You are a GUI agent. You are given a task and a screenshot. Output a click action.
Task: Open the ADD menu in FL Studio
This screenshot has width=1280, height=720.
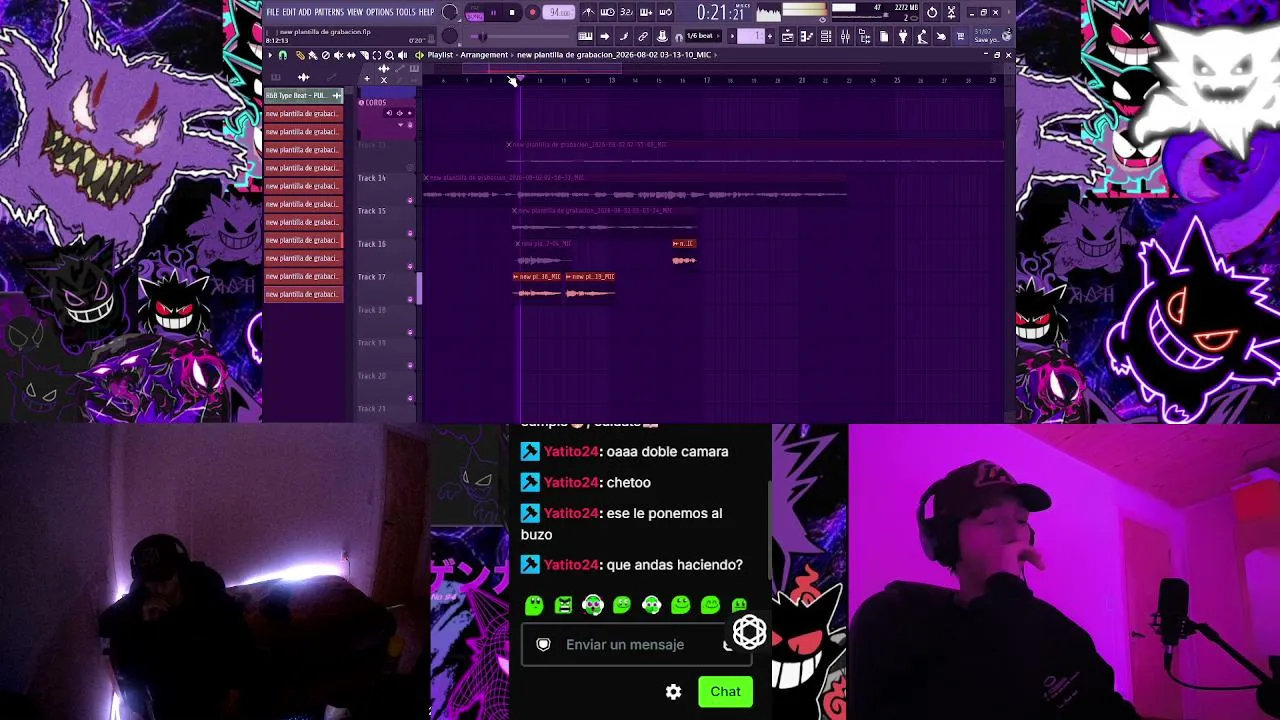(x=305, y=12)
